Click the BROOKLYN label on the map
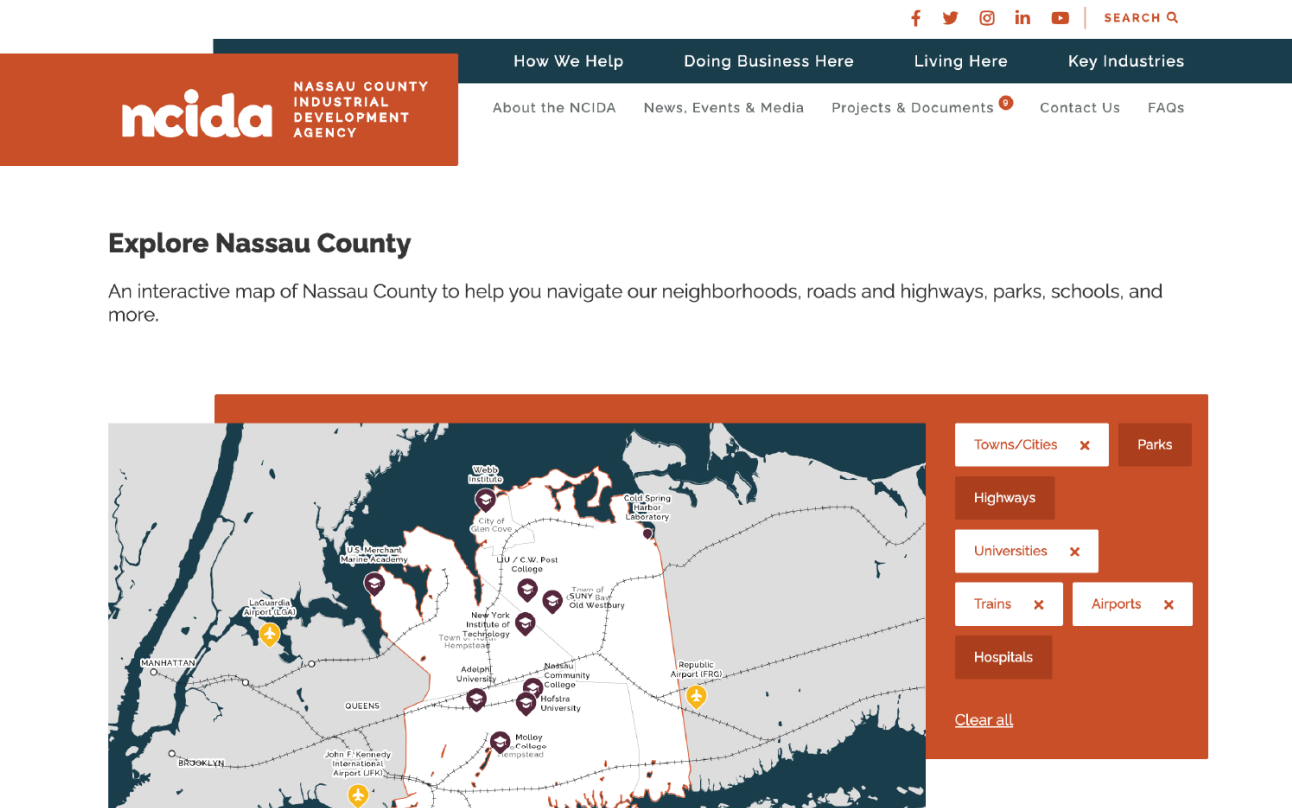 click(201, 763)
